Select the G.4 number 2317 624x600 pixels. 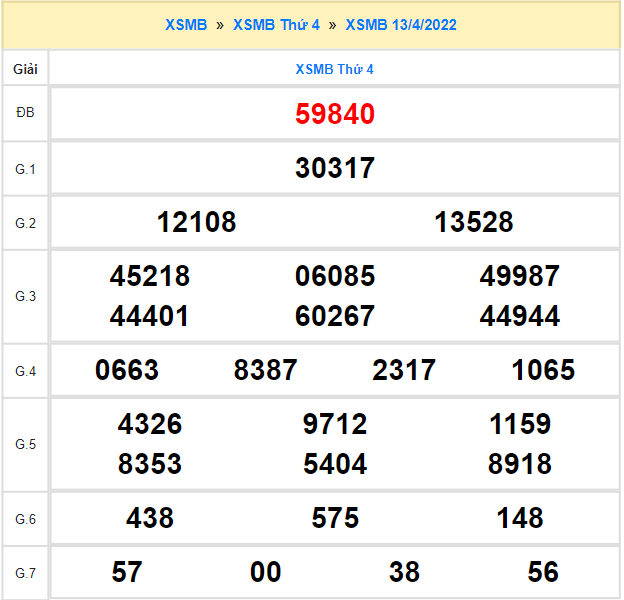click(404, 371)
